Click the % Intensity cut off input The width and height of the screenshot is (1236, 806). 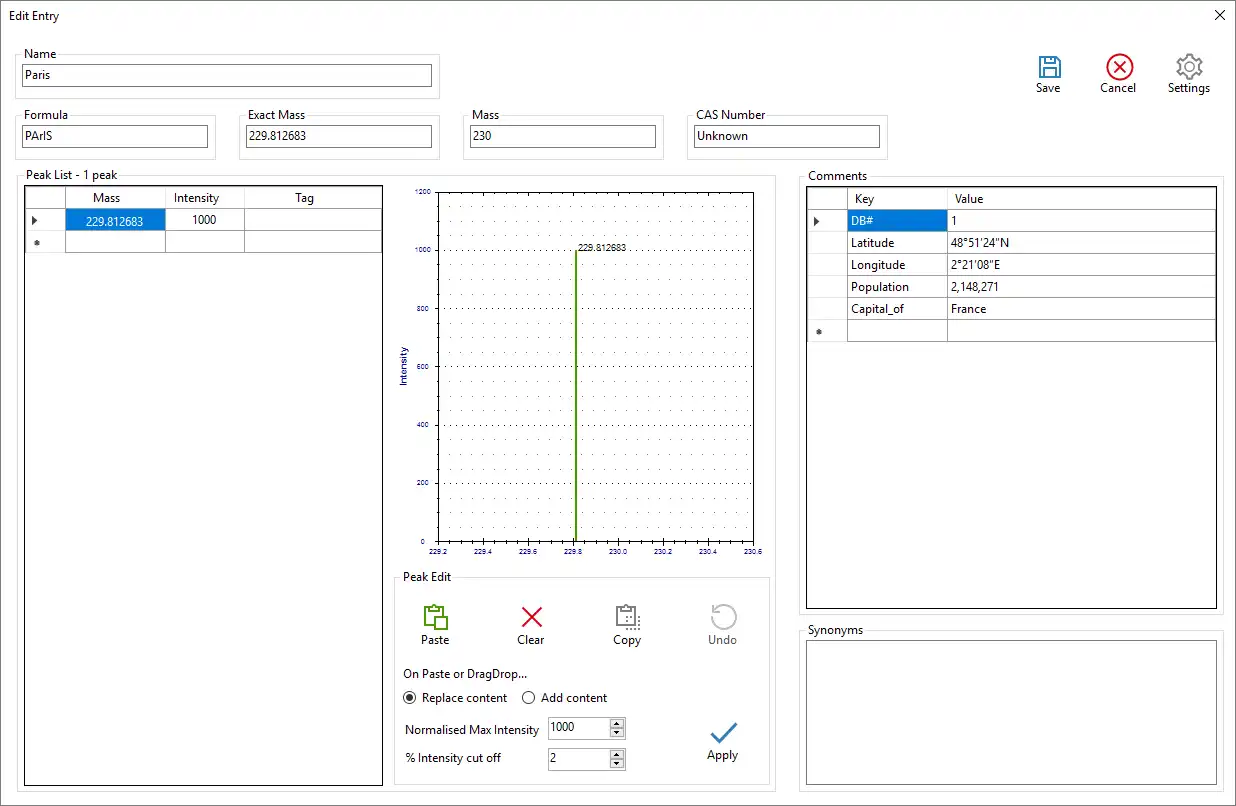[579, 759]
